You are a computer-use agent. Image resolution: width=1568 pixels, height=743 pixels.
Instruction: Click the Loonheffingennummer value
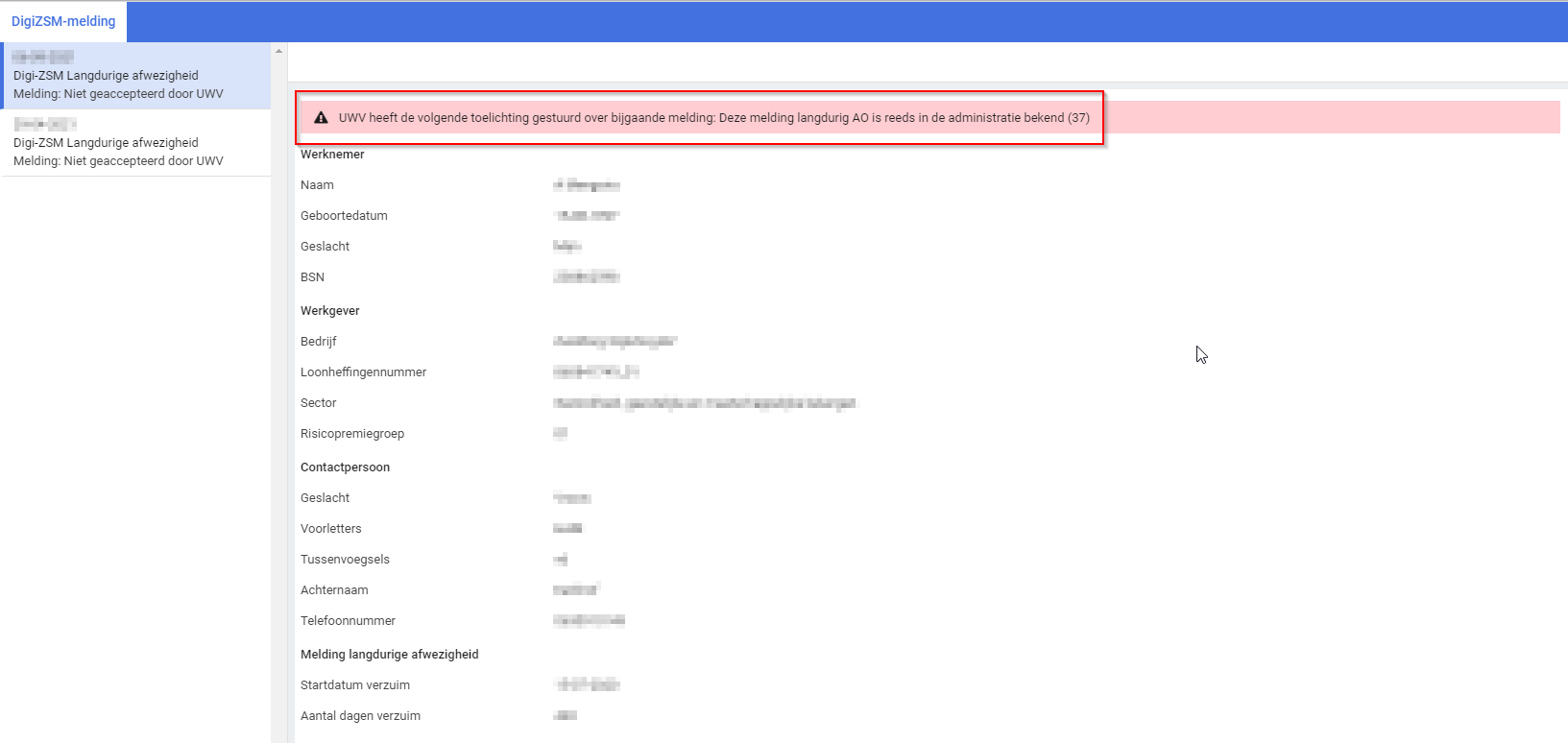coord(595,372)
